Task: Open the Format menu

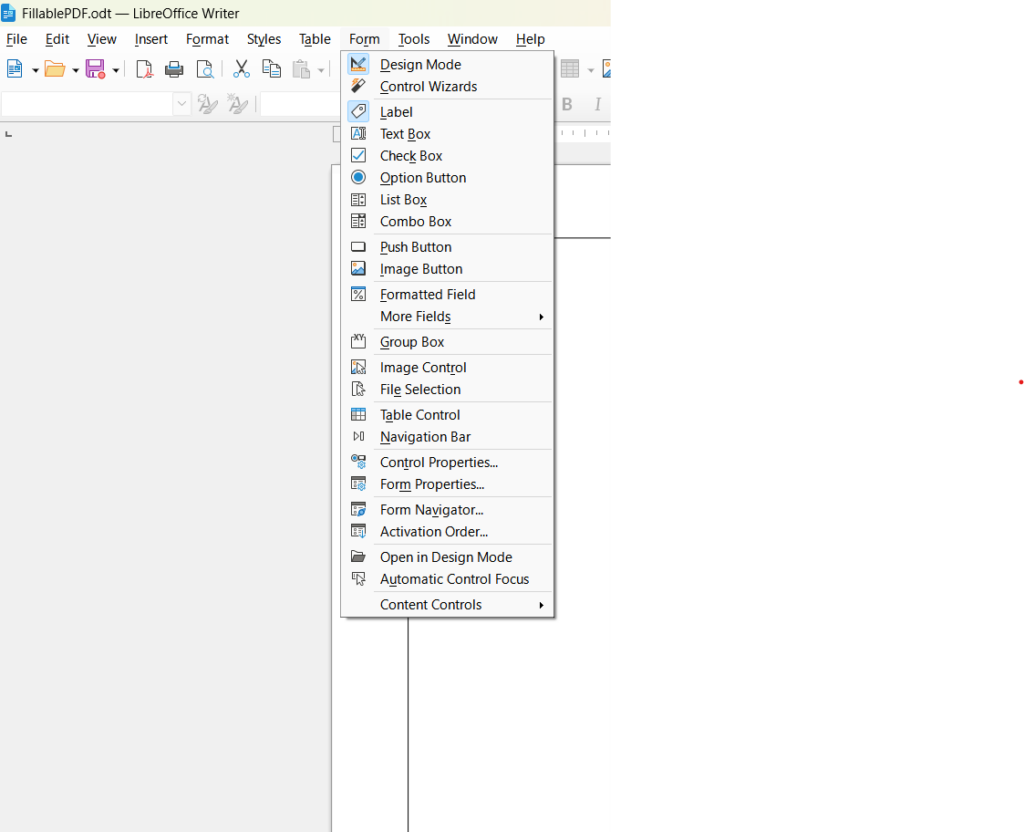Action: click(207, 39)
